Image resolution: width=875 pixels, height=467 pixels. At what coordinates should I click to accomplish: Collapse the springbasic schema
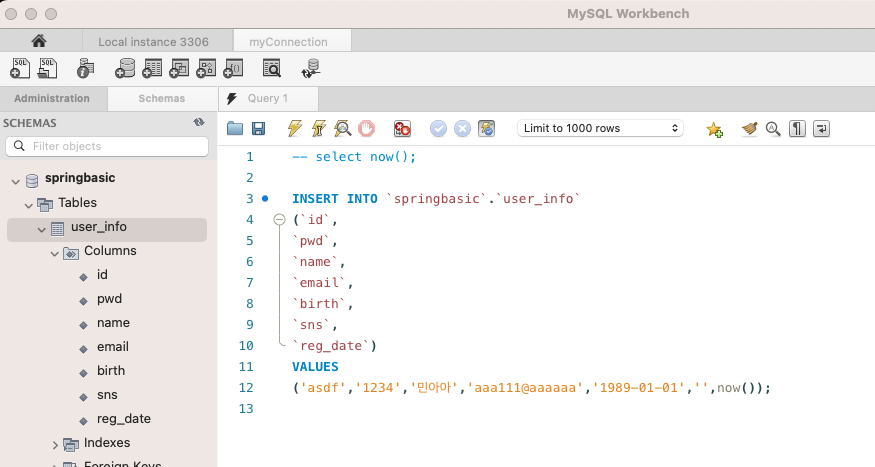(16, 181)
